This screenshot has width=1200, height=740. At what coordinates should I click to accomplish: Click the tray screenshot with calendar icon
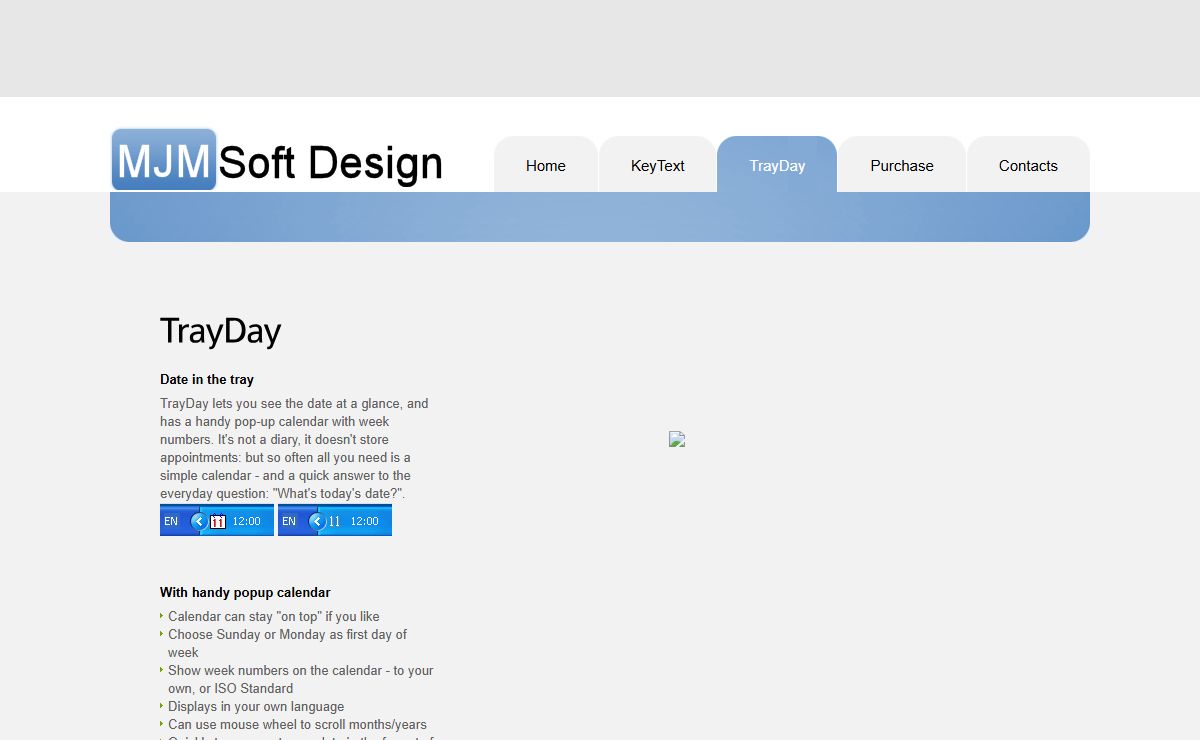[x=217, y=520]
